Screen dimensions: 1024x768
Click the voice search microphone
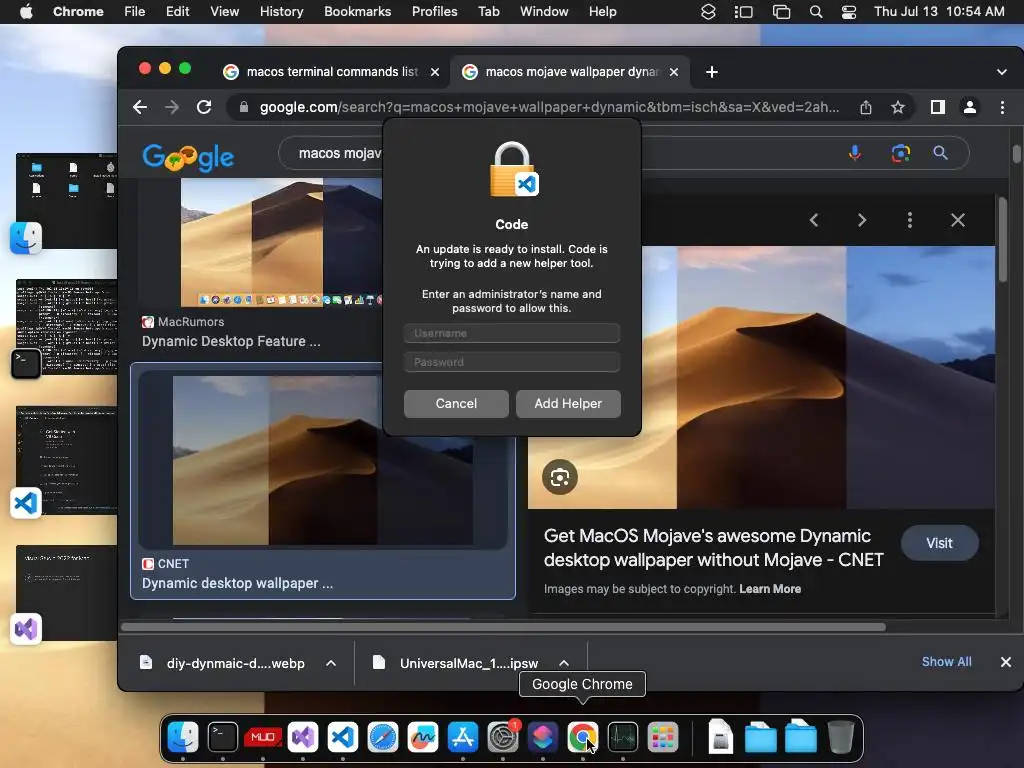[854, 153]
